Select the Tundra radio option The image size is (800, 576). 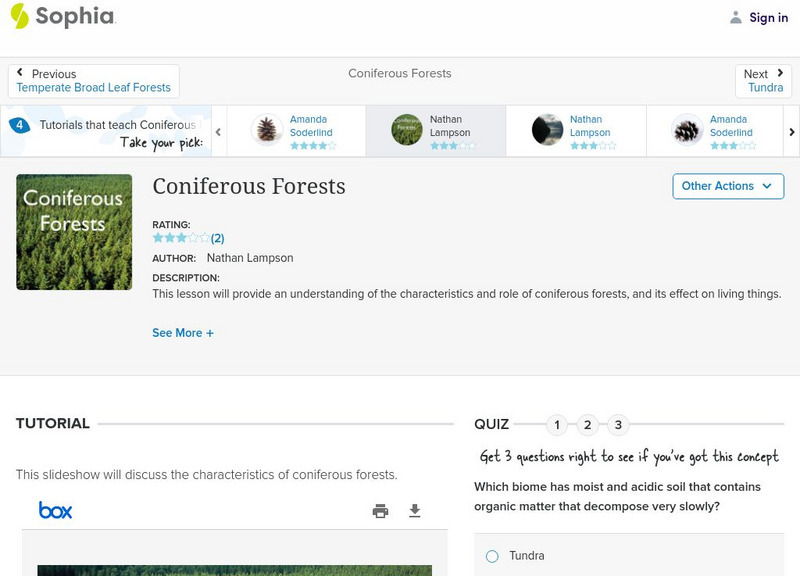click(492, 556)
